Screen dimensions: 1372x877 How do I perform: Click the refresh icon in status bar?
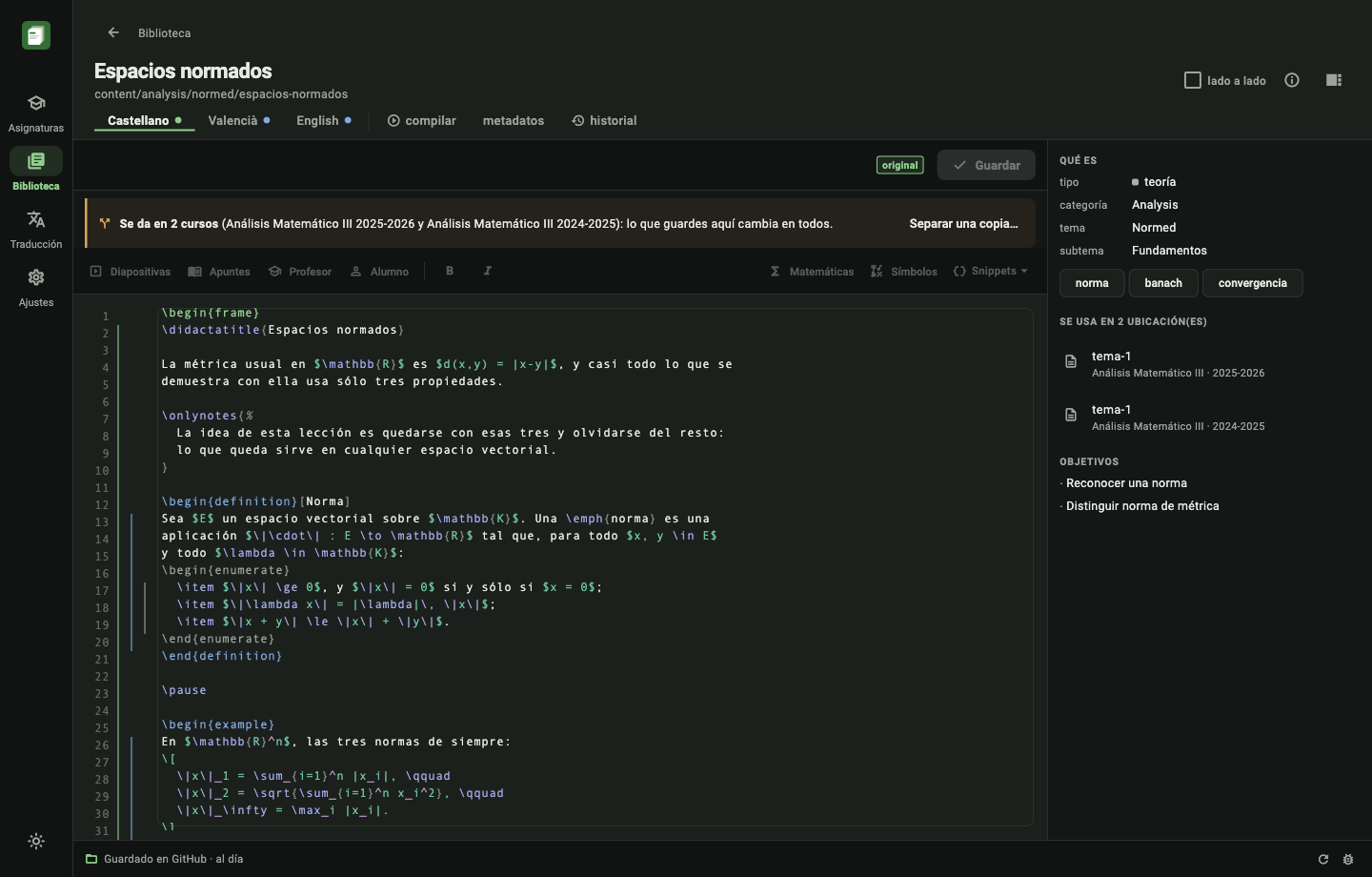tap(1323, 859)
